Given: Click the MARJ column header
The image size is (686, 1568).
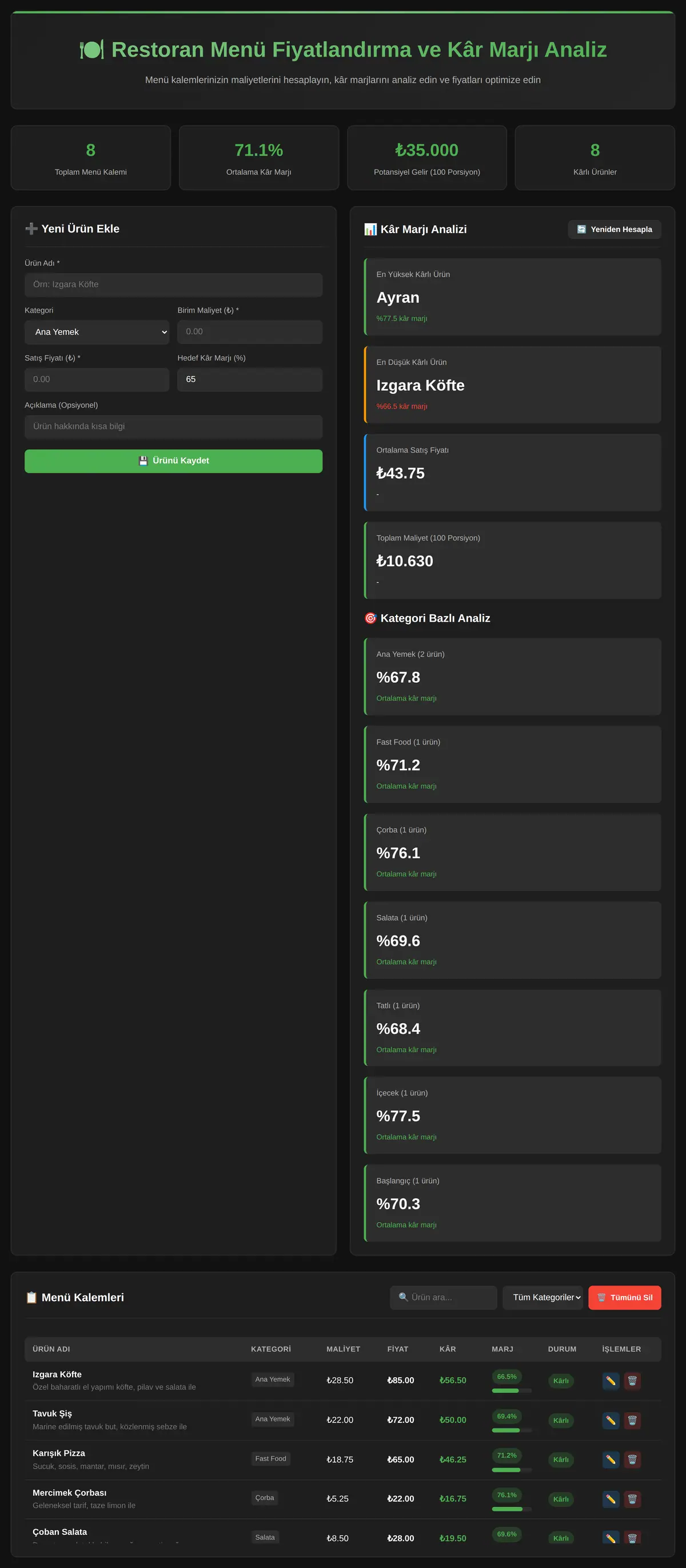Looking at the screenshot, I should [502, 1349].
